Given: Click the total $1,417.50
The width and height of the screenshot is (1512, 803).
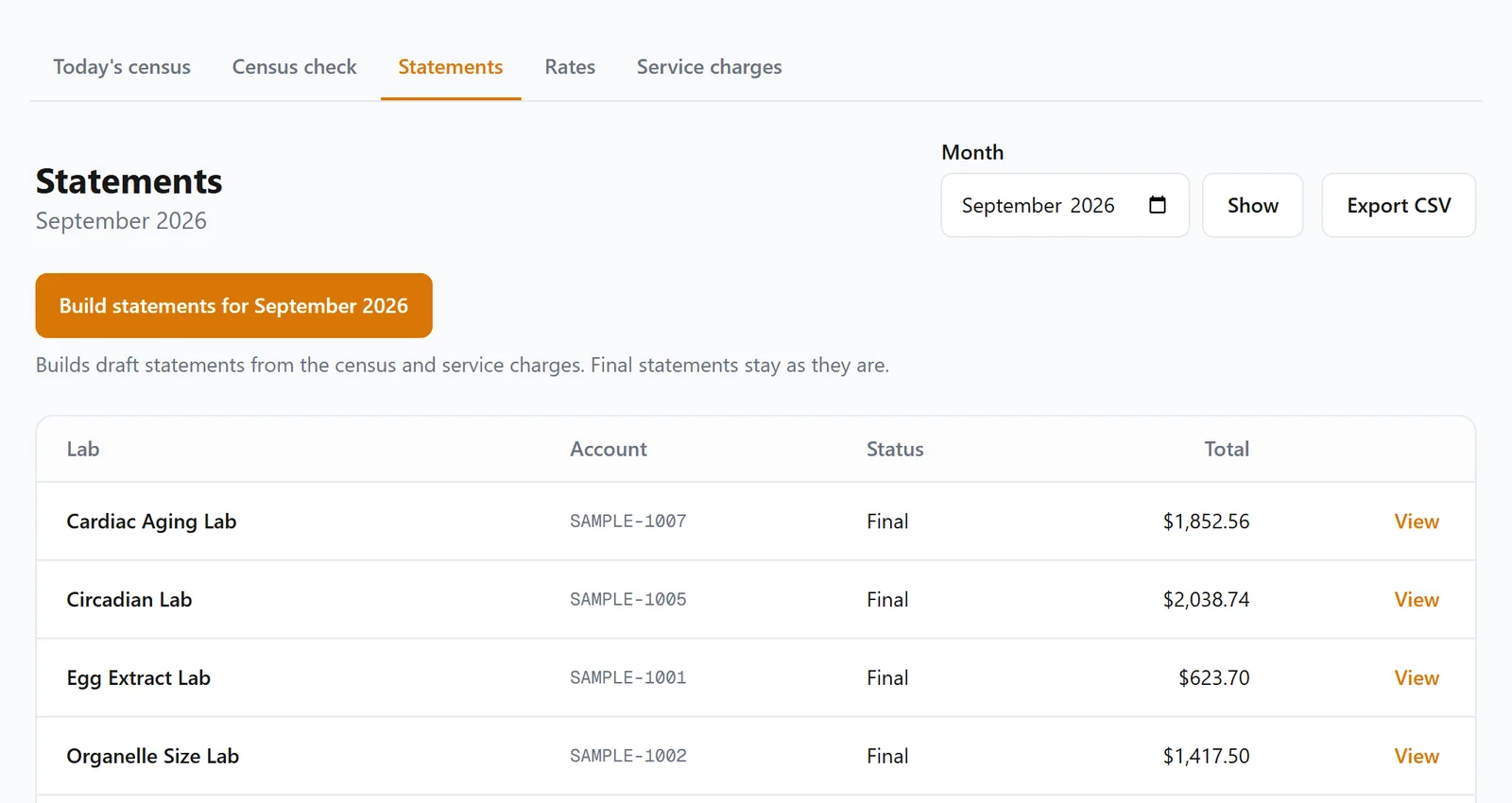Looking at the screenshot, I should [1206, 757].
